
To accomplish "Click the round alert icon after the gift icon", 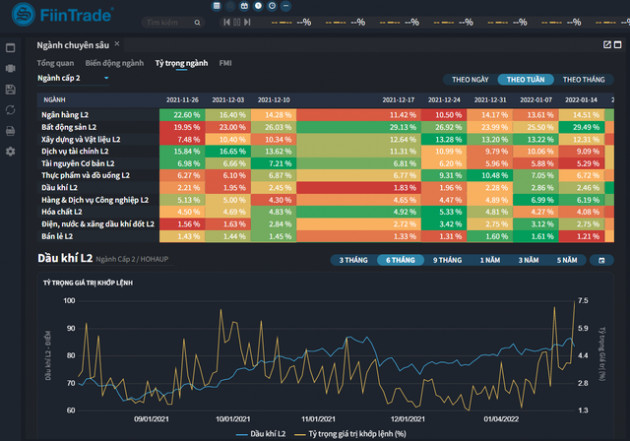I will [258, 6].
